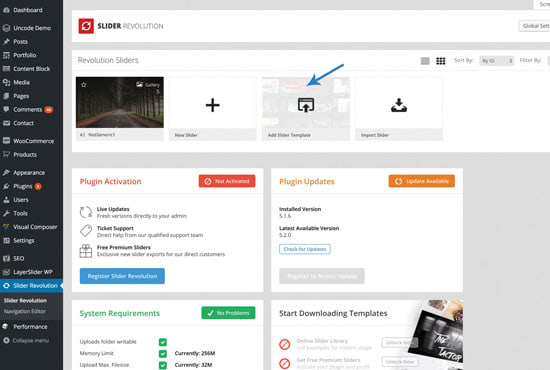Click the Products cart icon
Screen dimensions: 550x370
pyautogui.click(x=6, y=154)
